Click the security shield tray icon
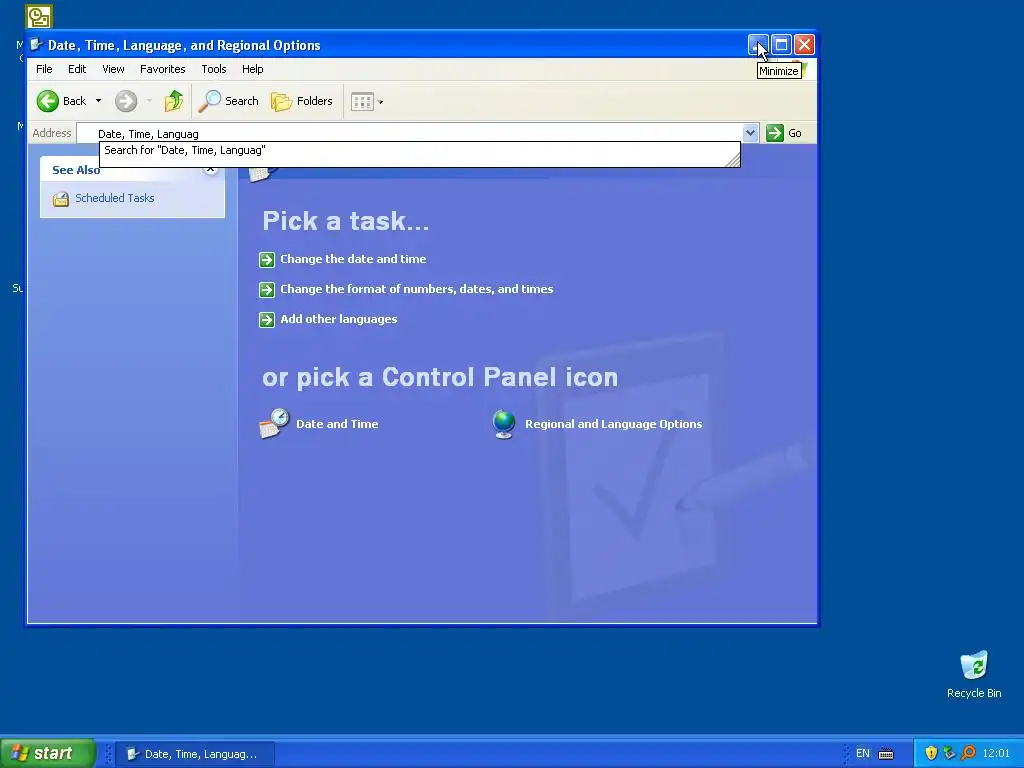This screenshot has height=768, width=1024. (931, 754)
